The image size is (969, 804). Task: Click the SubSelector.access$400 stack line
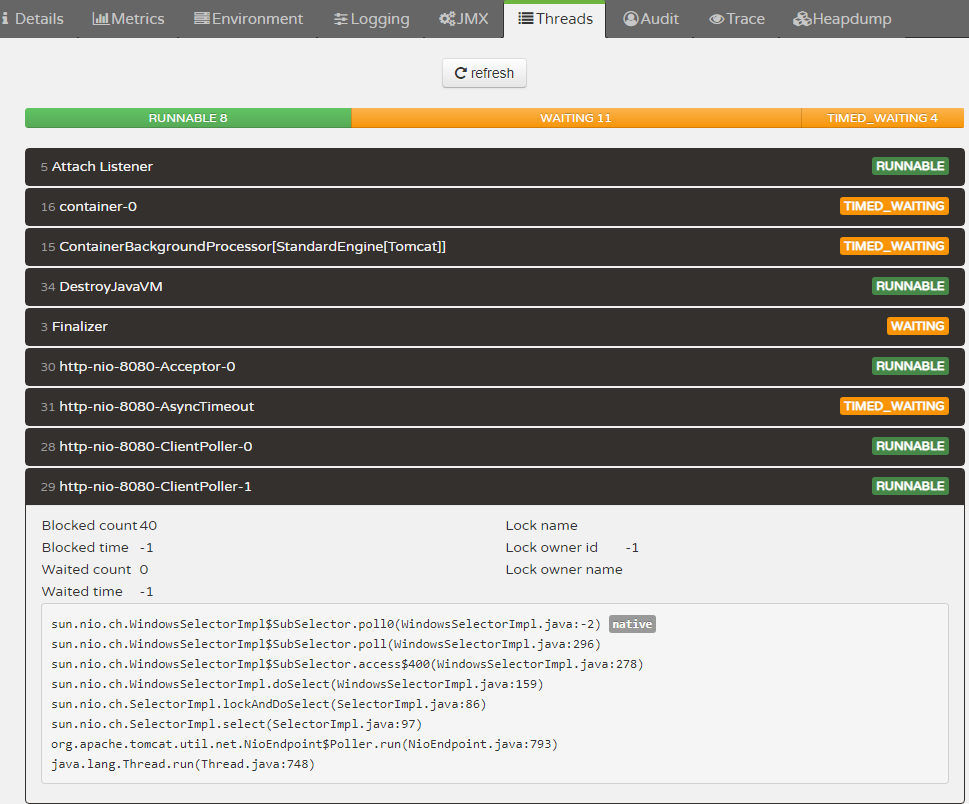347,664
